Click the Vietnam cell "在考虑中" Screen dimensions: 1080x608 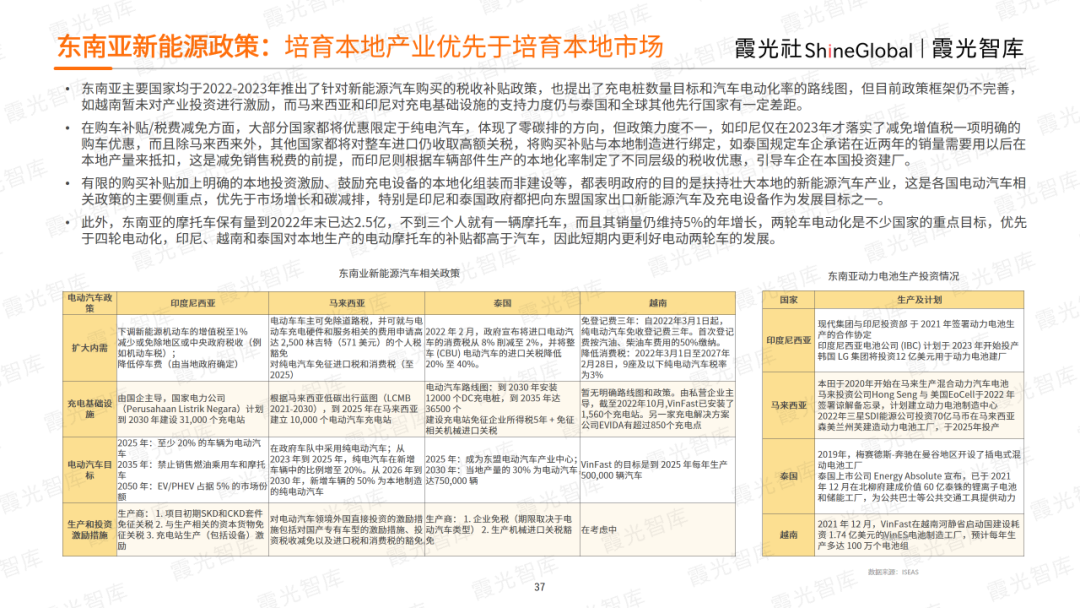pos(658,530)
